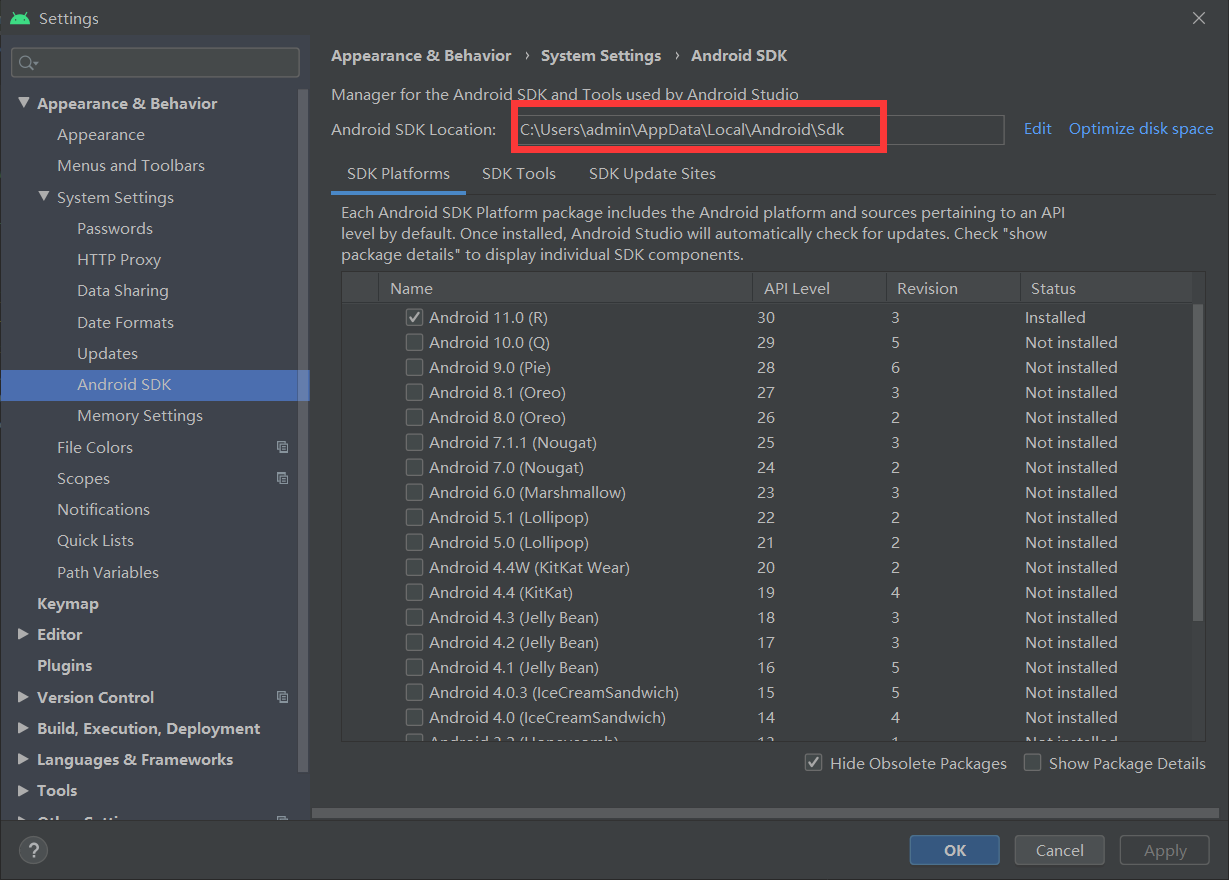This screenshot has width=1229, height=880.
Task: Open Date Formats settings
Action: pos(125,322)
